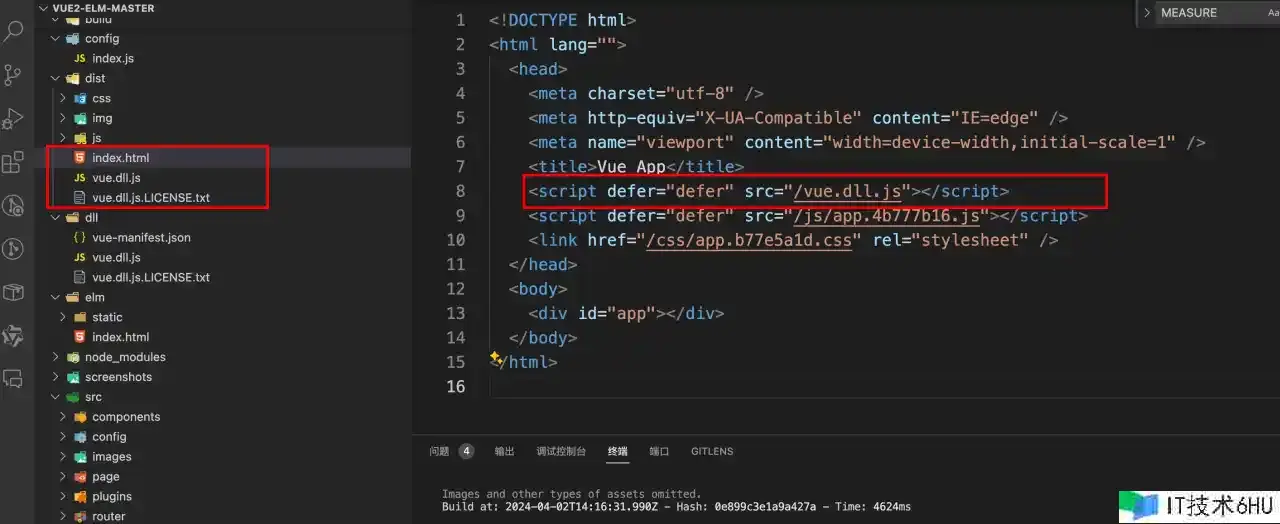Image resolution: width=1280 pixels, height=524 pixels.
Task: Open index.html in the dist folder
Action: pos(120,158)
